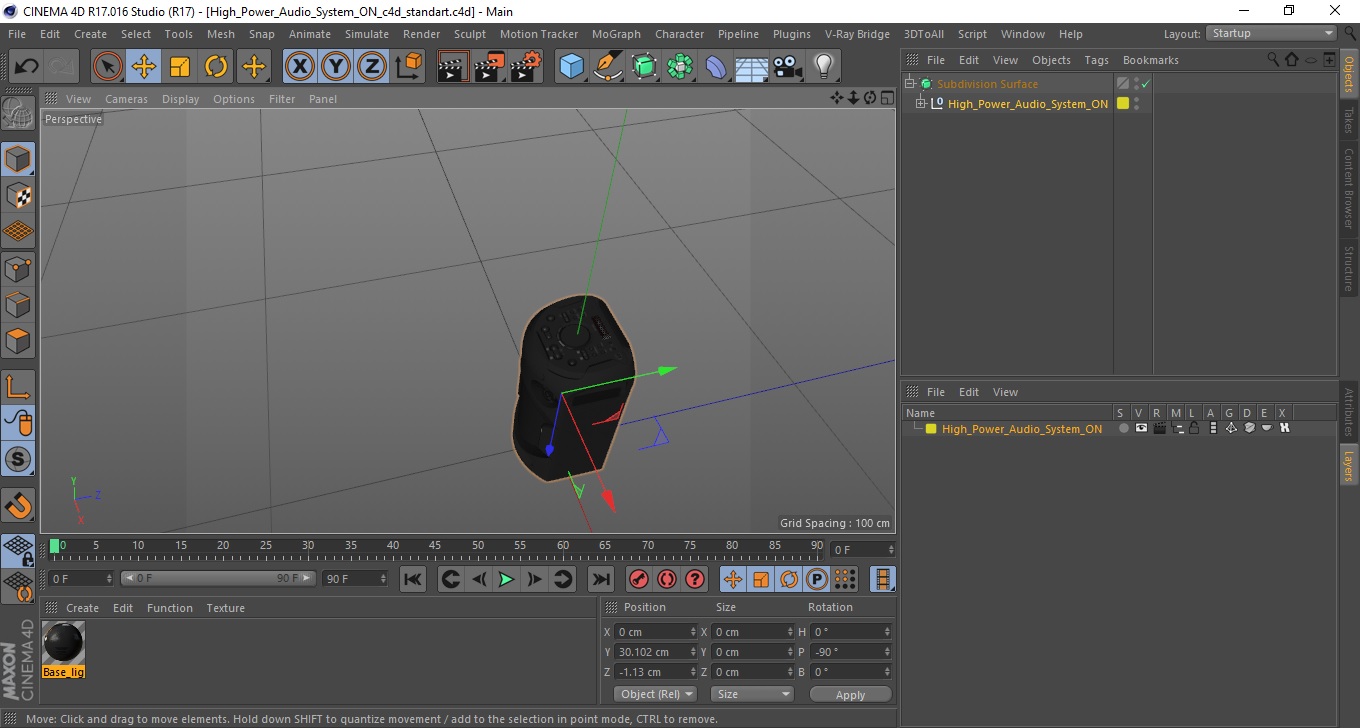Go to start of animation
The width and height of the screenshot is (1360, 728).
tap(413, 579)
